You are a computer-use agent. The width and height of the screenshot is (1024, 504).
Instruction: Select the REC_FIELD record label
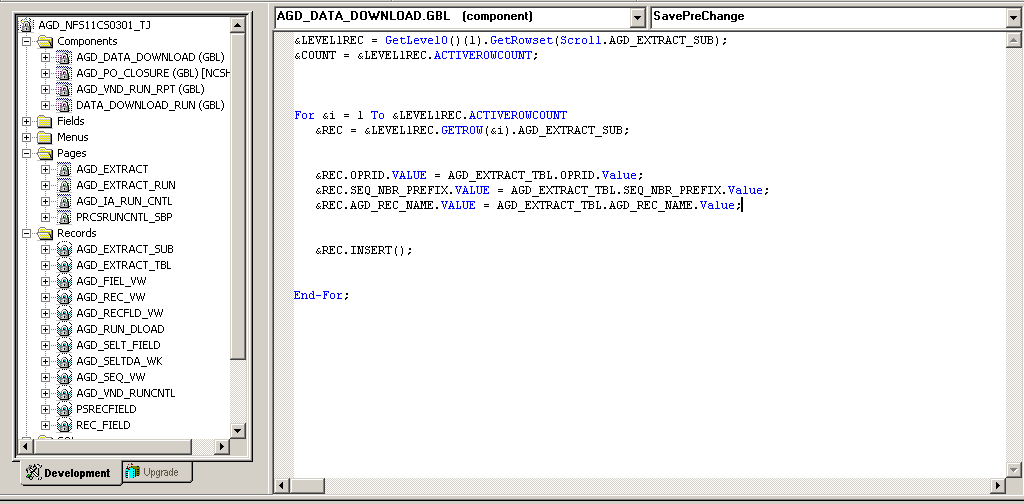pyautogui.click(x=103, y=425)
